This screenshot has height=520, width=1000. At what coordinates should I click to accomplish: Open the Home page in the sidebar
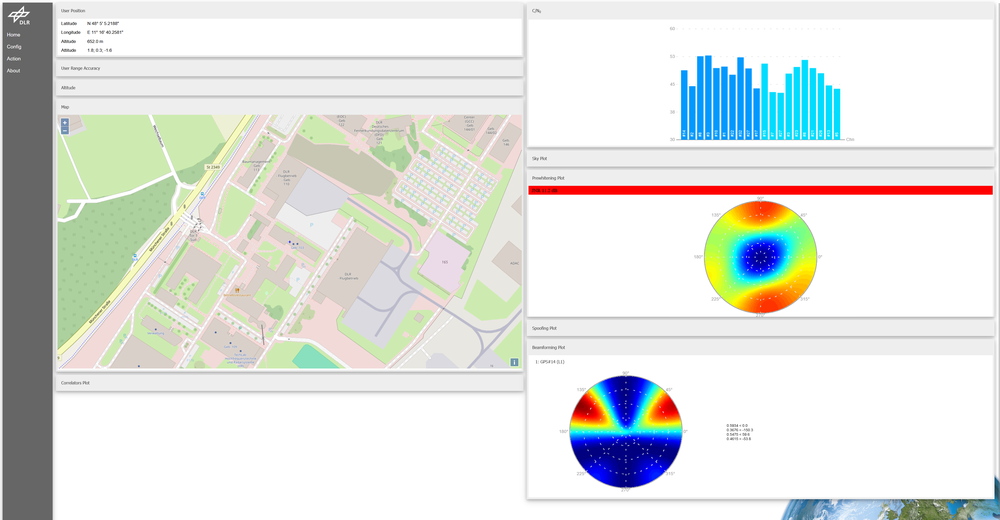(13, 35)
